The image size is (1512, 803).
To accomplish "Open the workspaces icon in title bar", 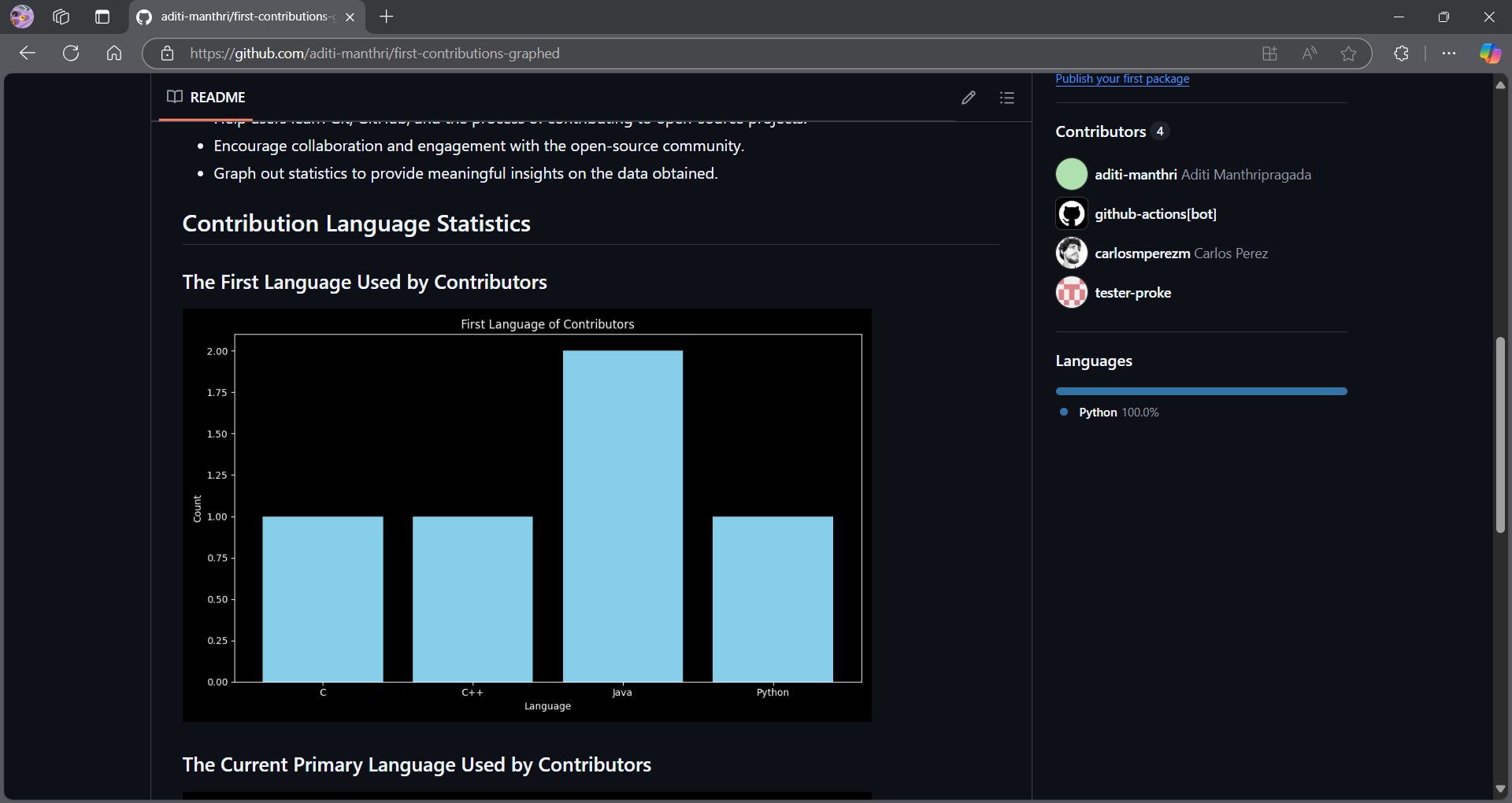I will pyautogui.click(x=61, y=17).
